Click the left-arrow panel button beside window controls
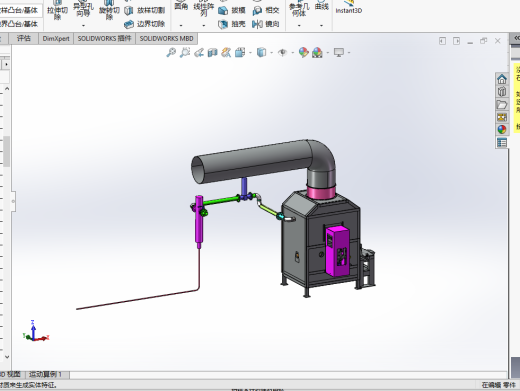Image resolution: width=520 pixels, height=391 pixels. coord(442,41)
